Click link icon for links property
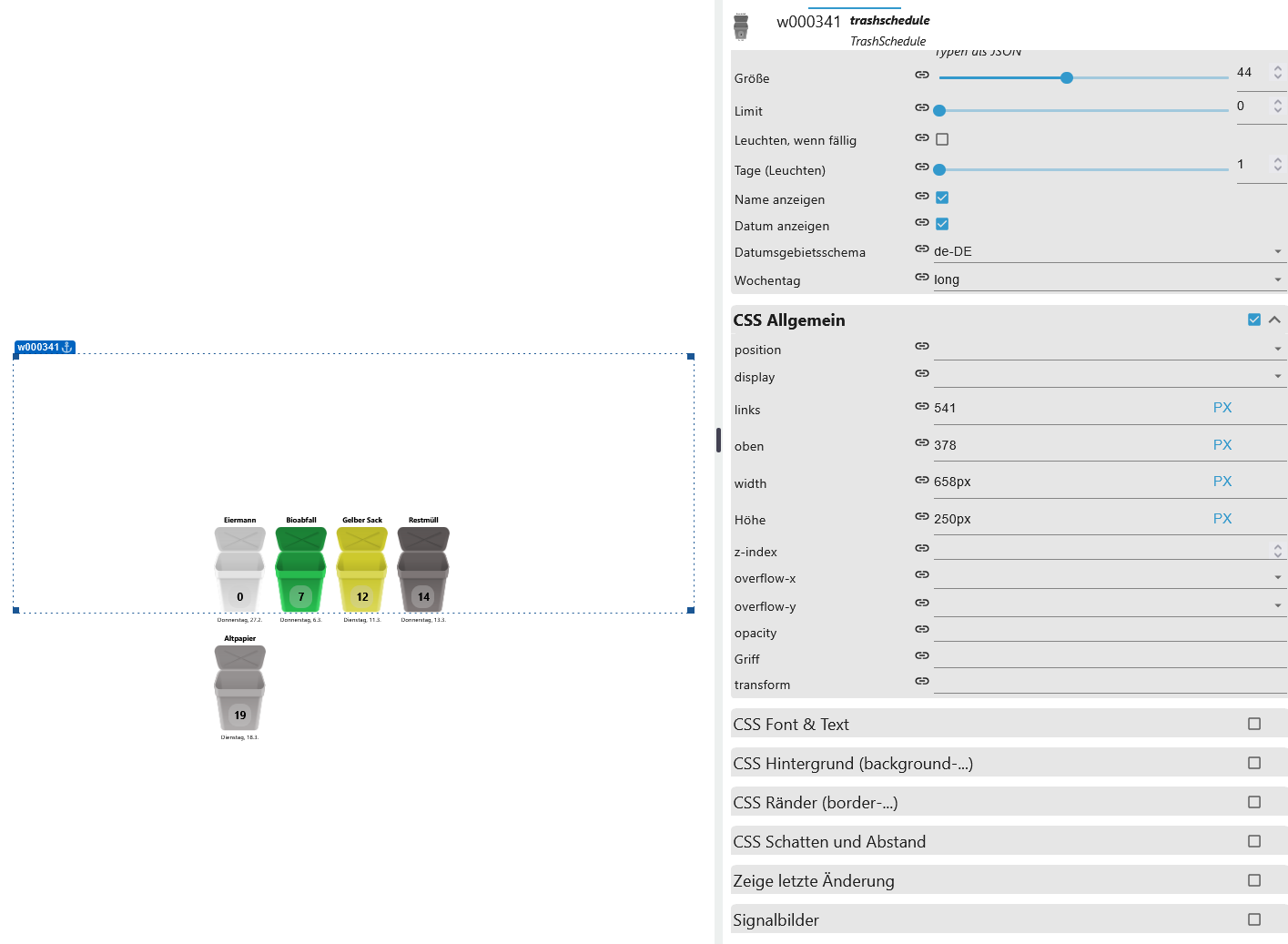The width and height of the screenshot is (1288, 944). coord(922,406)
